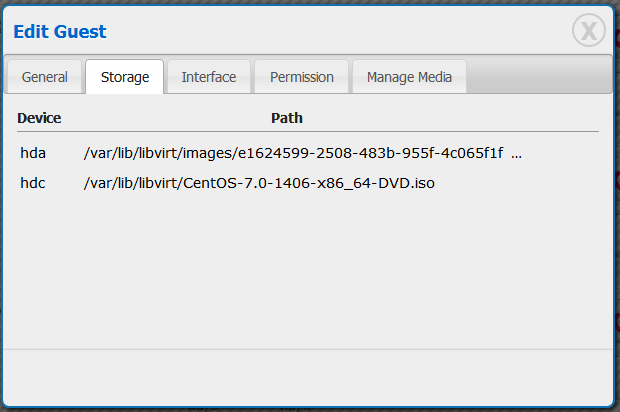Open the Manage Media tab
Screen dimensions: 620x412
click(x=409, y=77)
